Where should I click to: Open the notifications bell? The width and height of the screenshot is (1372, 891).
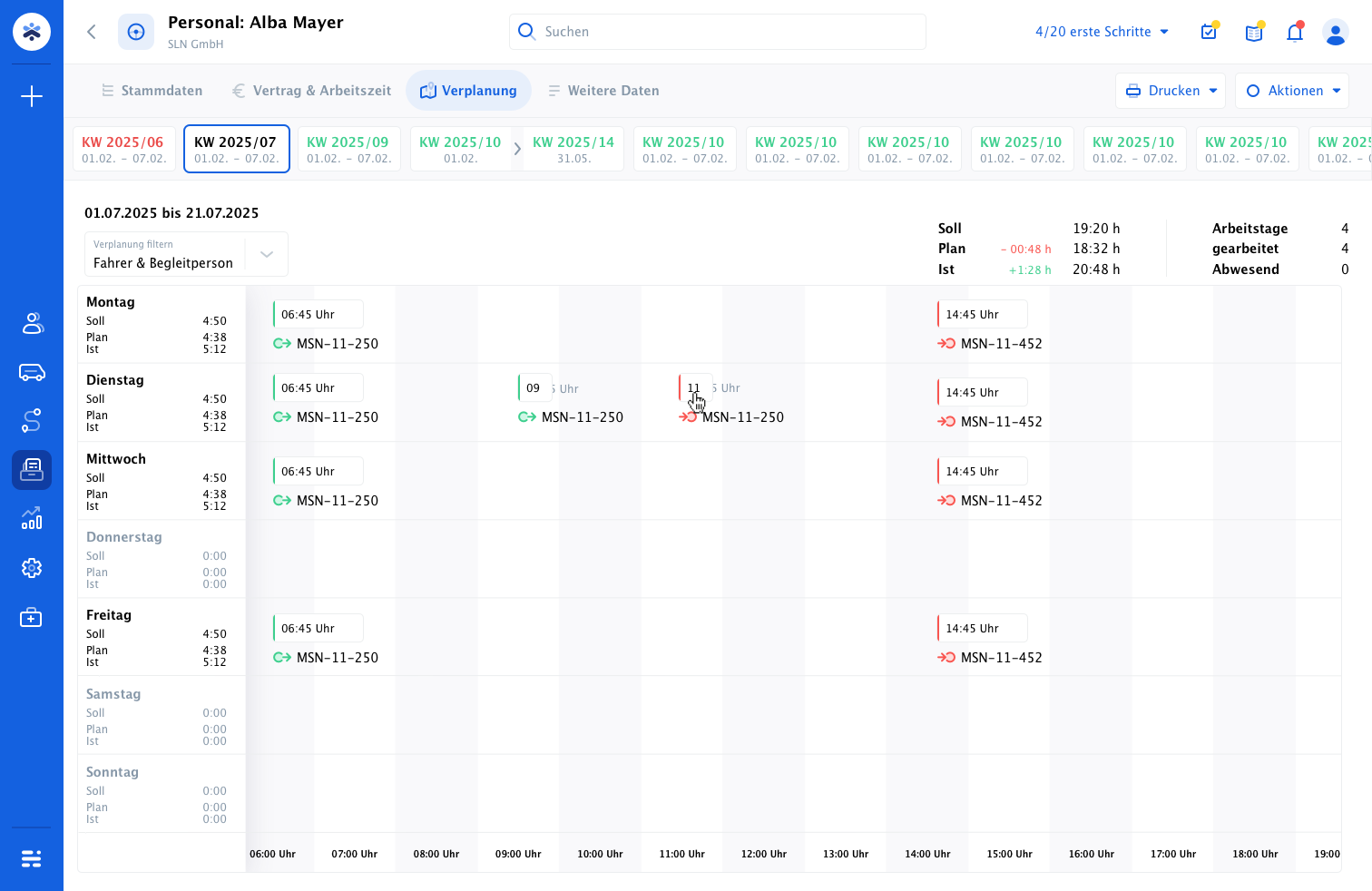pos(1295,32)
